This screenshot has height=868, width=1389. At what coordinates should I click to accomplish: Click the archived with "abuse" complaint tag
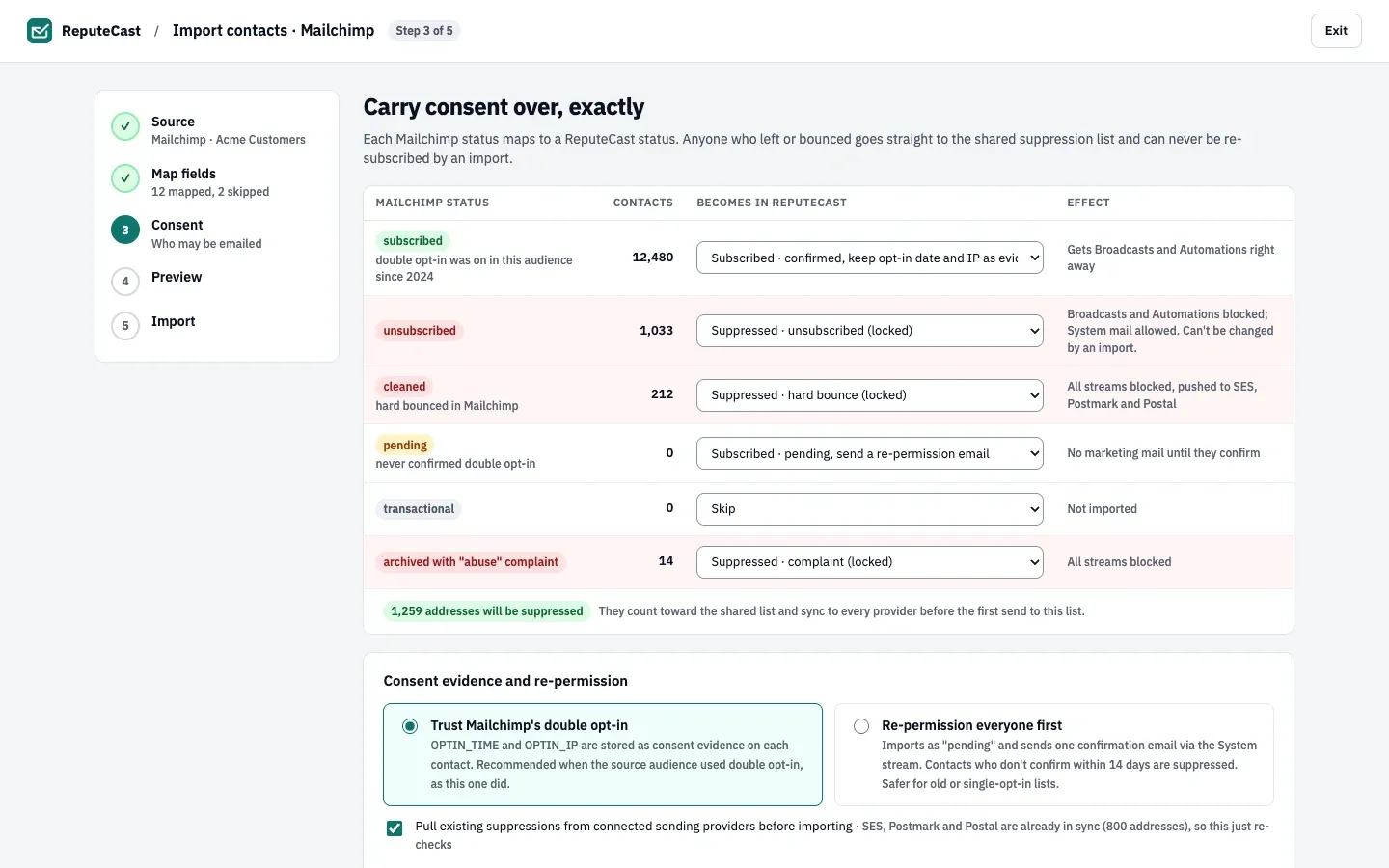click(x=471, y=562)
